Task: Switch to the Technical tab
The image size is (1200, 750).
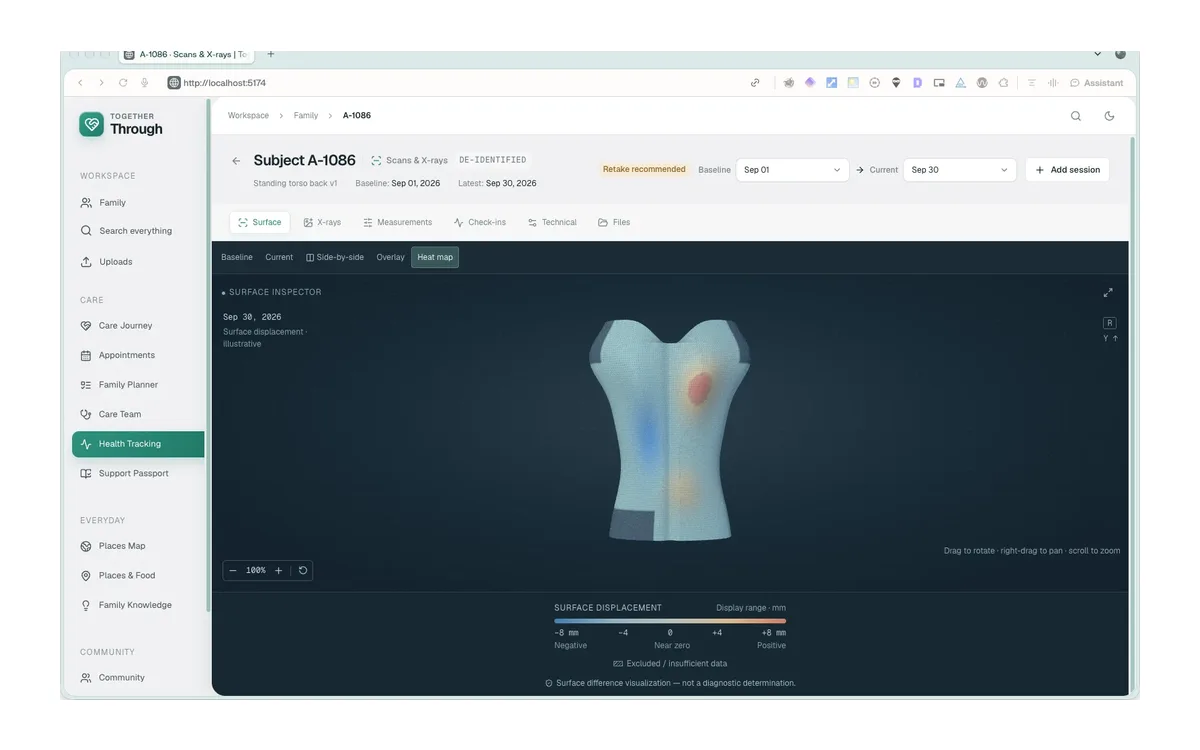Action: tap(553, 222)
